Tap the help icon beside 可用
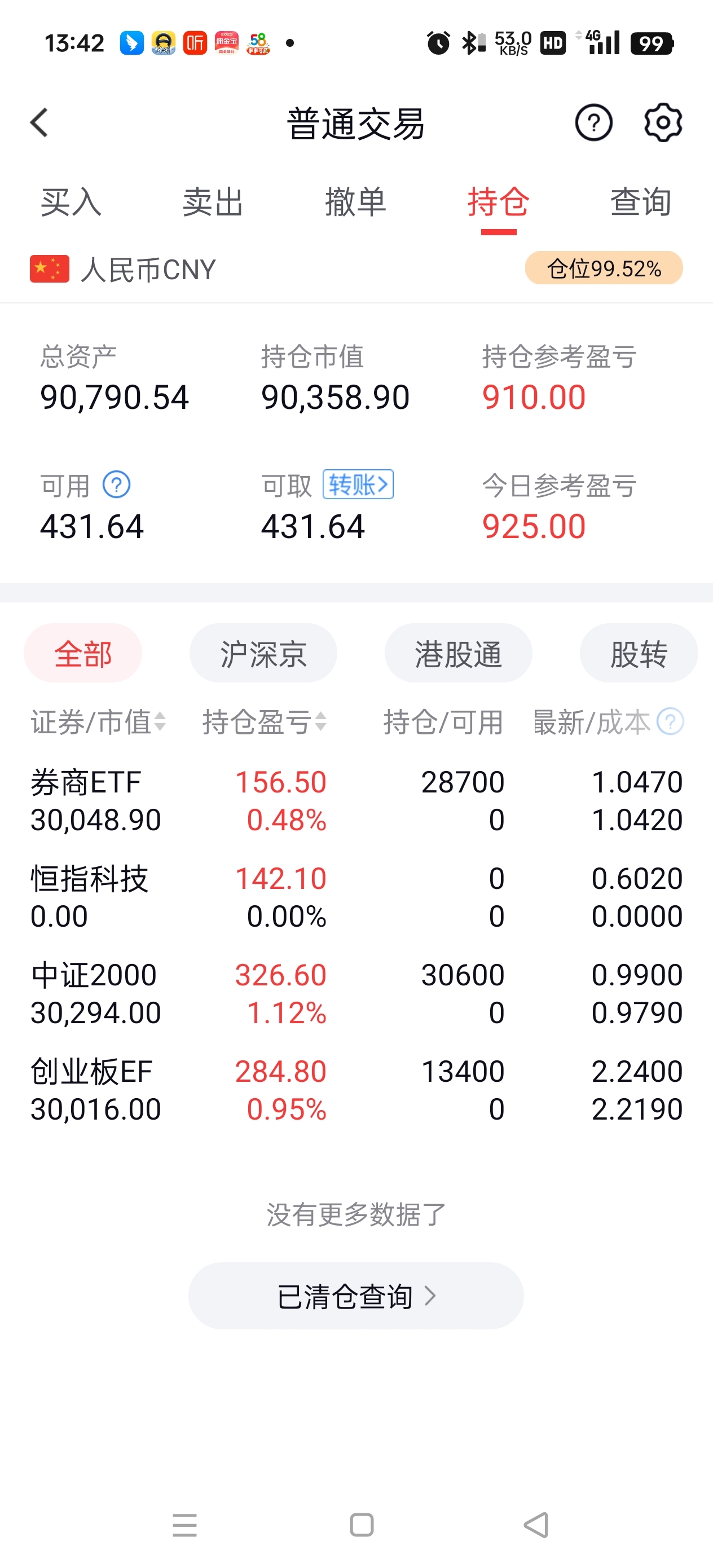Screen dimensions: 713x1568 click(116, 485)
